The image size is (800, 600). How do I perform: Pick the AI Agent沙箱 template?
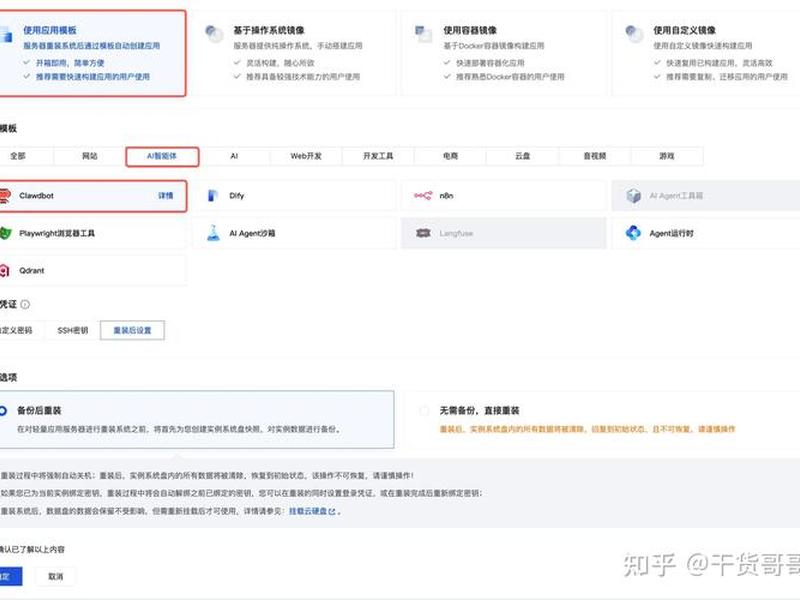pos(294,234)
